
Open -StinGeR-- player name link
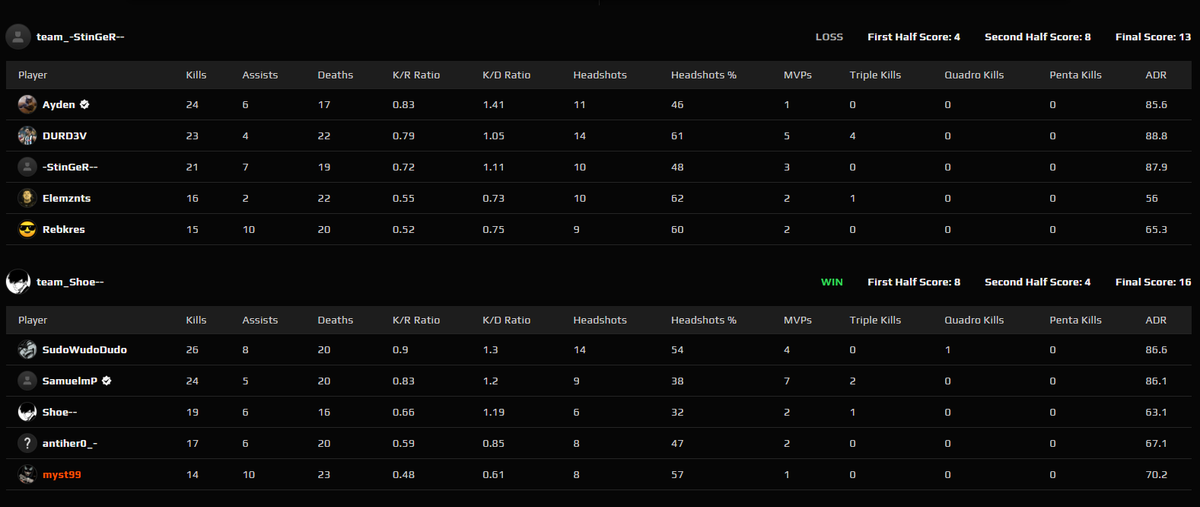point(71,167)
